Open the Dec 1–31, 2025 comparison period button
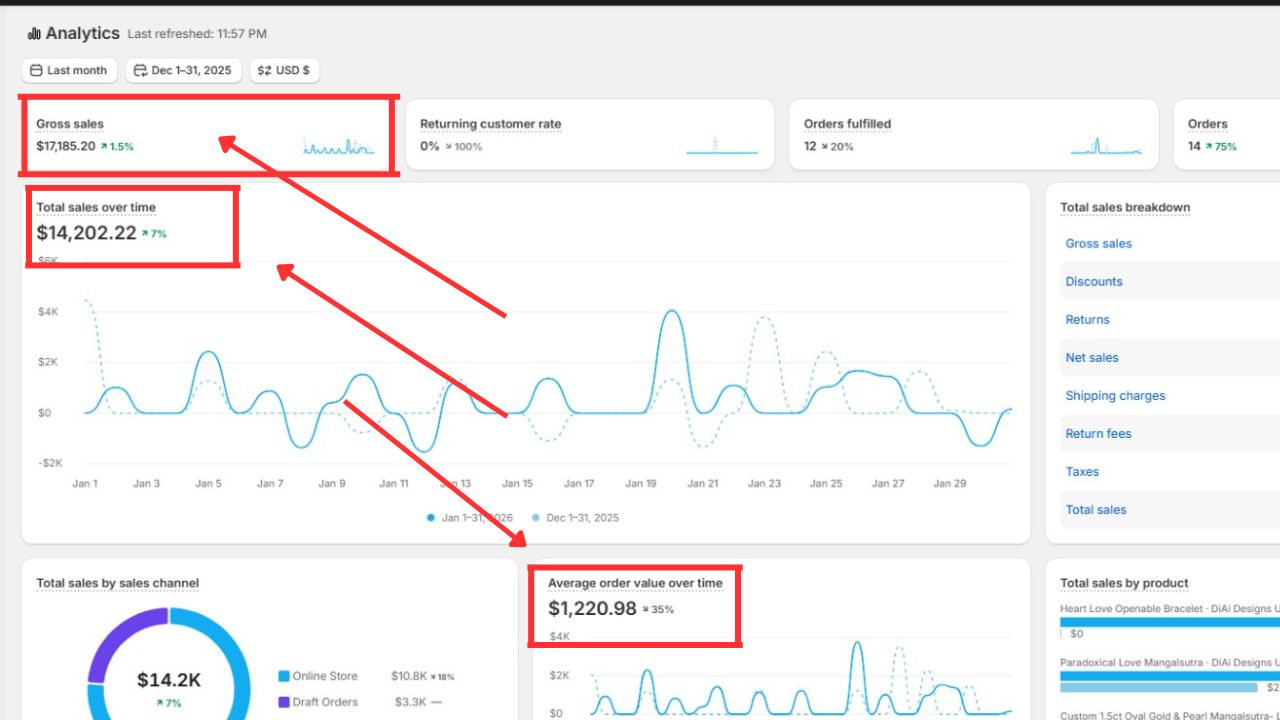This screenshot has width=1280, height=720. point(183,71)
